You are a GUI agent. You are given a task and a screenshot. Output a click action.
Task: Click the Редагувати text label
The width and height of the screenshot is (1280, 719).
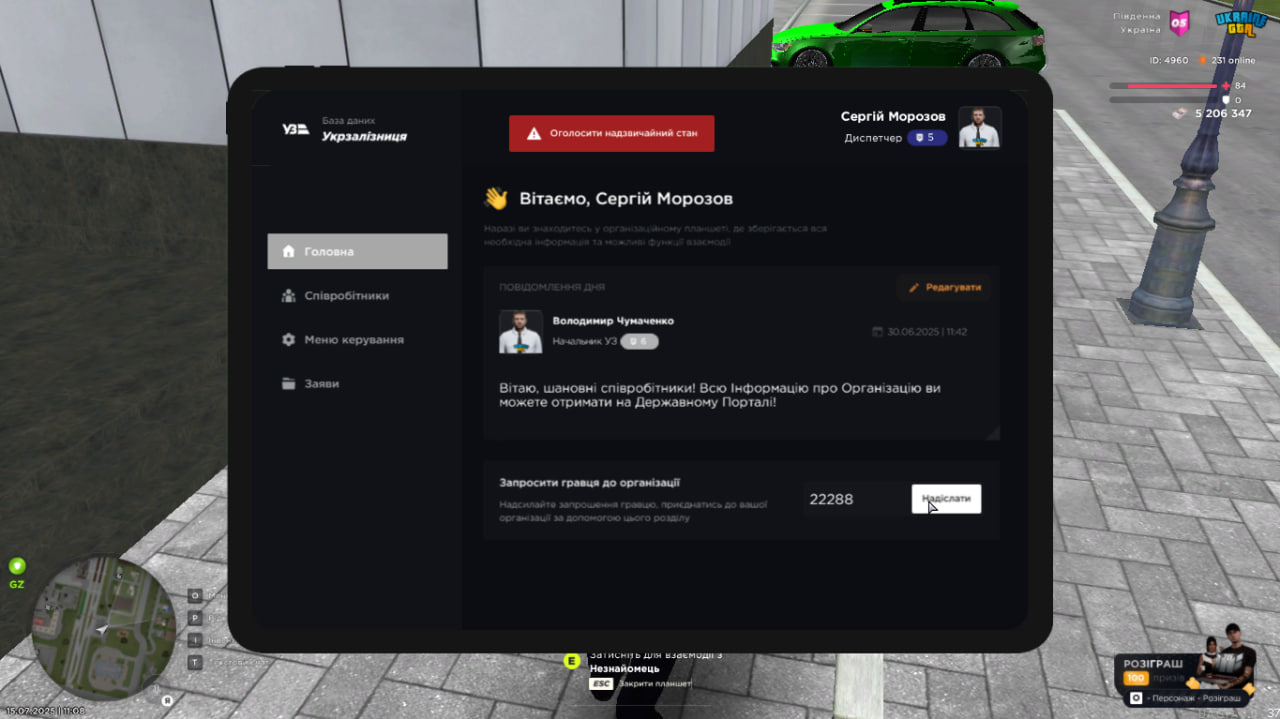(x=953, y=288)
